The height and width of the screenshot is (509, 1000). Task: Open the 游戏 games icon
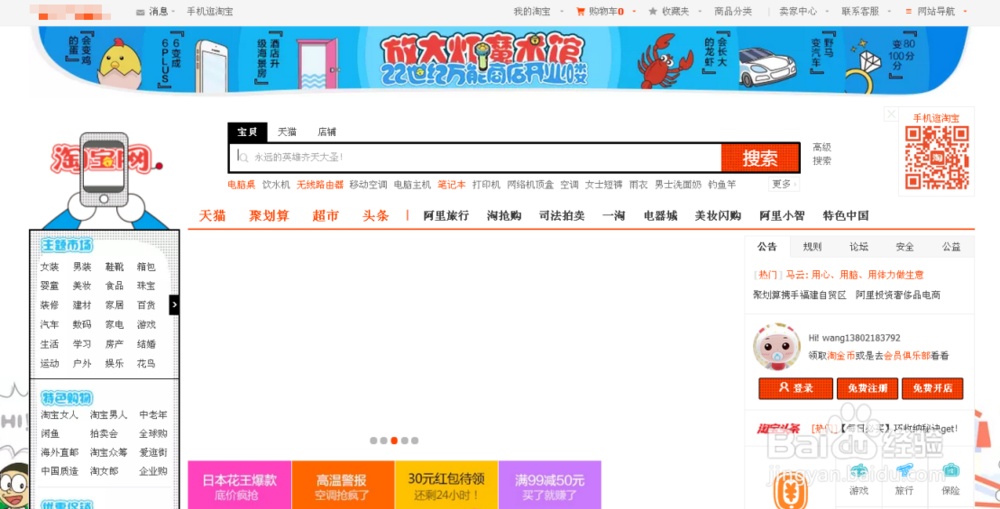858,471
